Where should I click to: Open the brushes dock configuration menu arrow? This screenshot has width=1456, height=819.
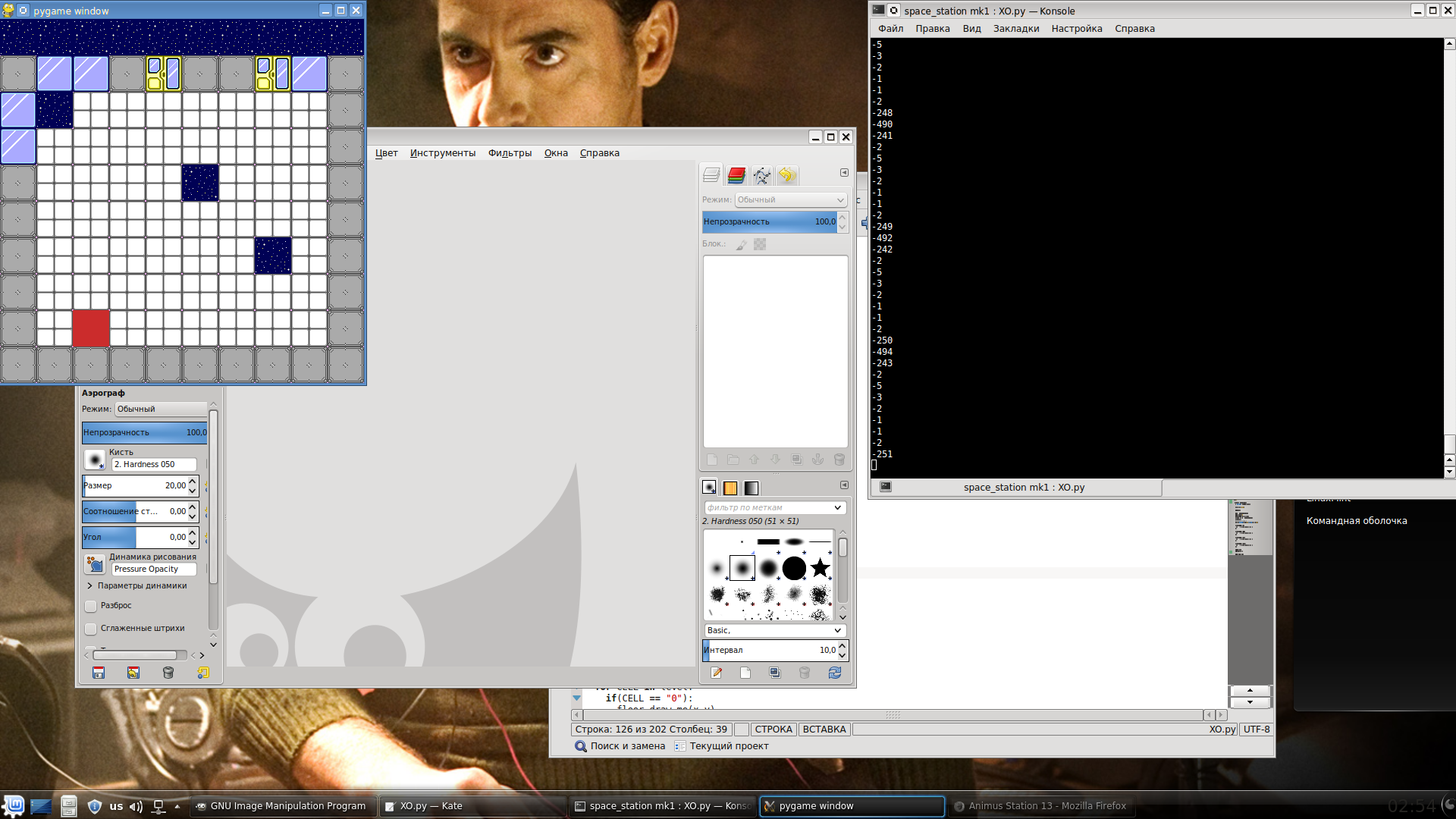point(844,485)
